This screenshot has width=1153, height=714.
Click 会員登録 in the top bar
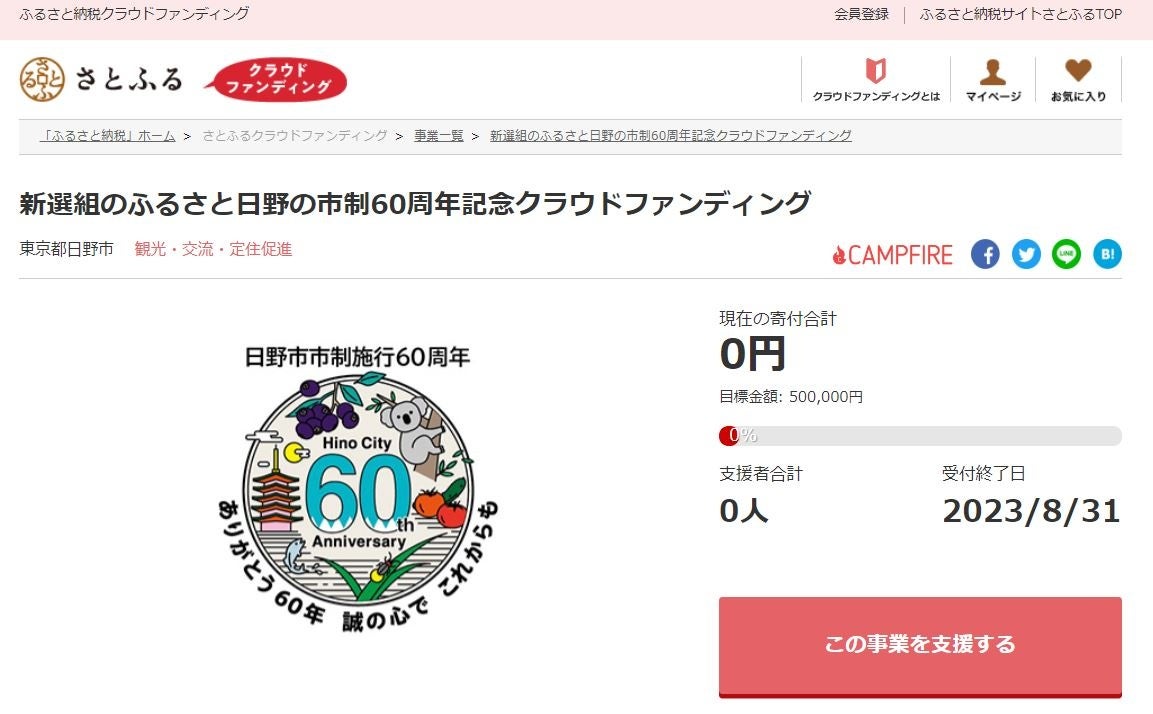click(x=861, y=14)
